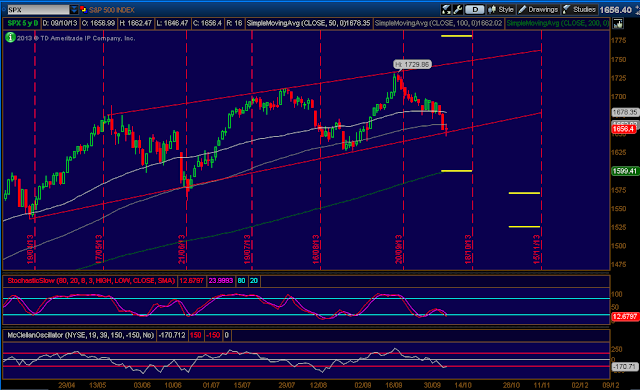Click the chart options icon below Studies

[x=618, y=24]
